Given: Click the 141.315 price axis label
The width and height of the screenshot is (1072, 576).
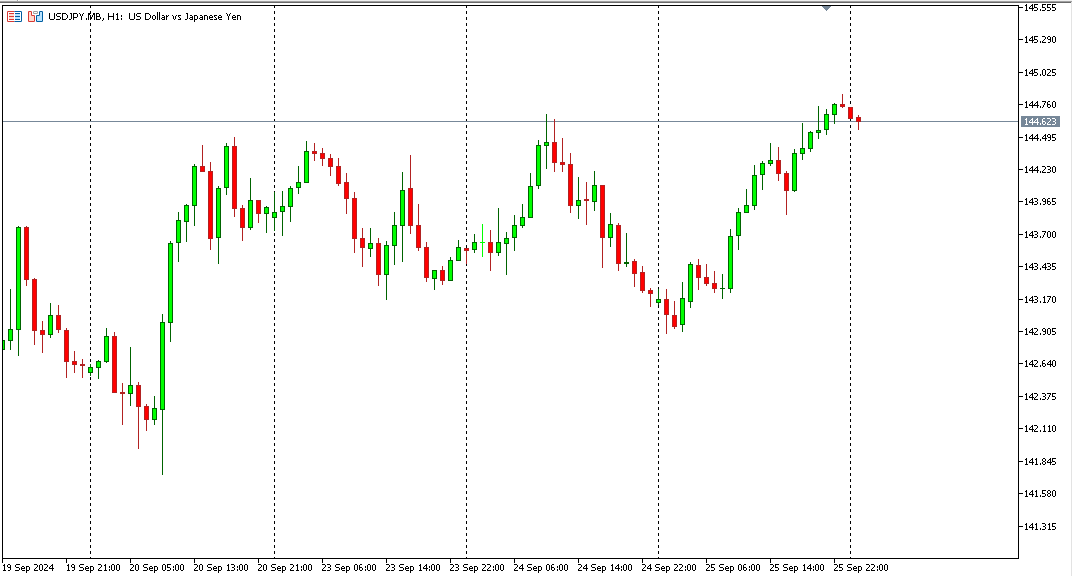Looking at the screenshot, I should coord(1040,526).
